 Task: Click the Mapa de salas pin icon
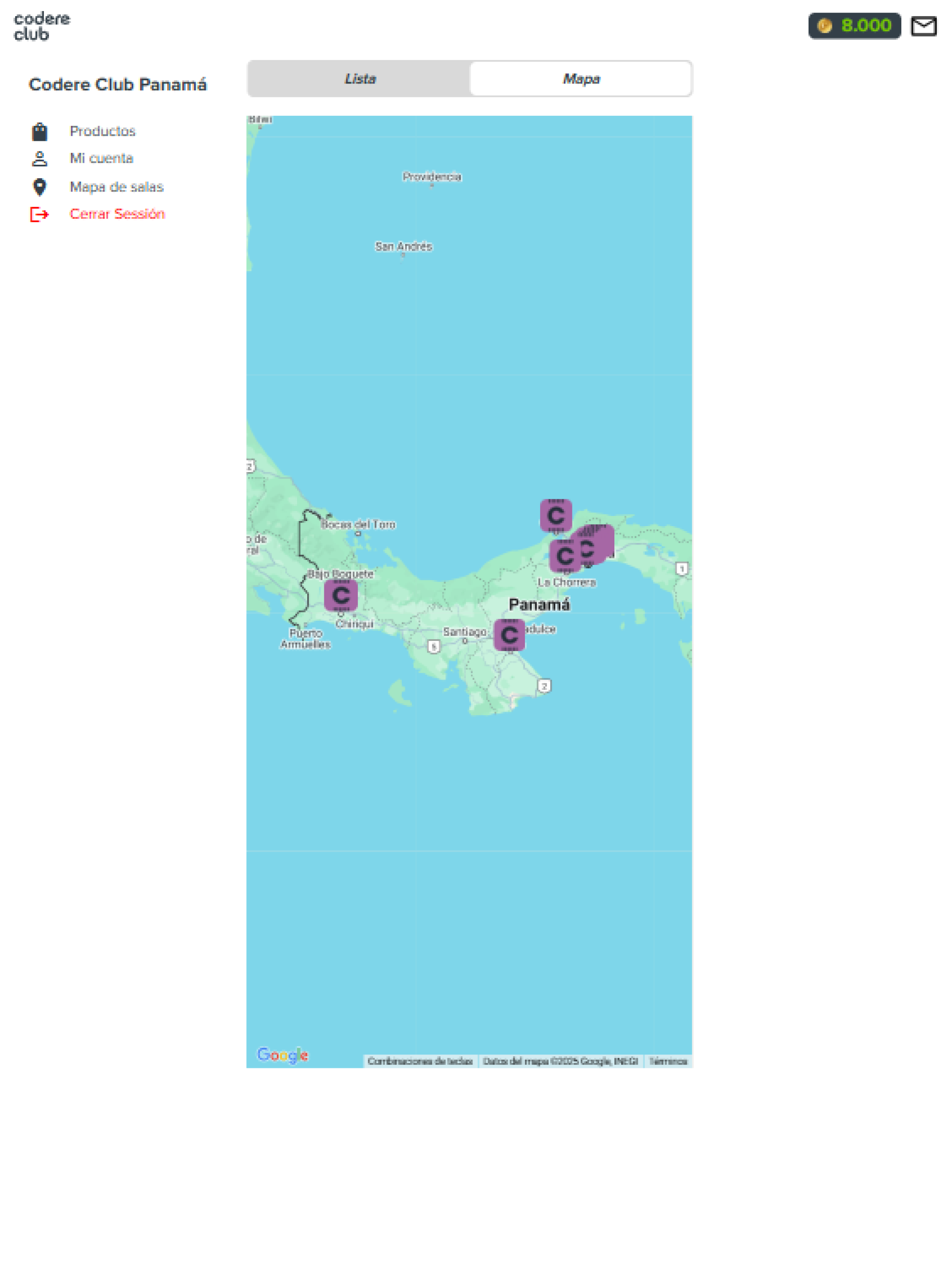(x=40, y=186)
